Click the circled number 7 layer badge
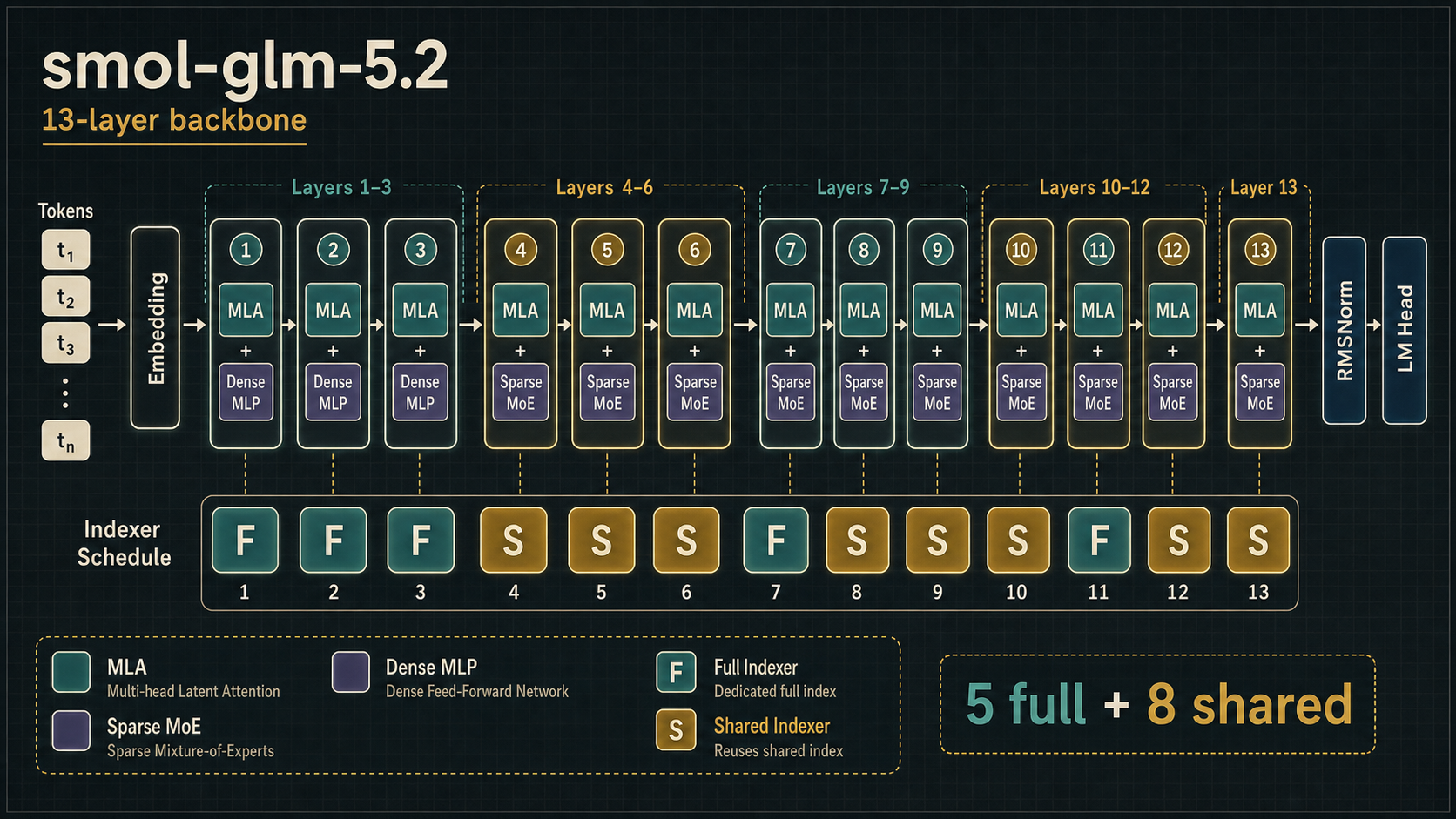 point(791,251)
